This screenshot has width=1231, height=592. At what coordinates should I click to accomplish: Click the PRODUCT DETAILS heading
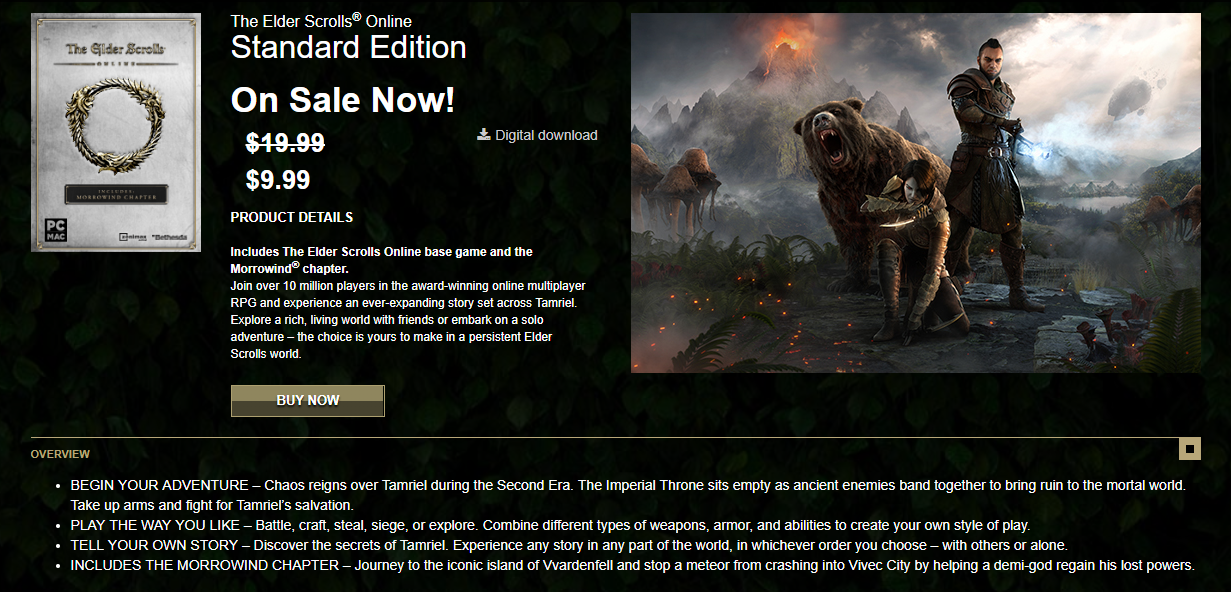291,217
